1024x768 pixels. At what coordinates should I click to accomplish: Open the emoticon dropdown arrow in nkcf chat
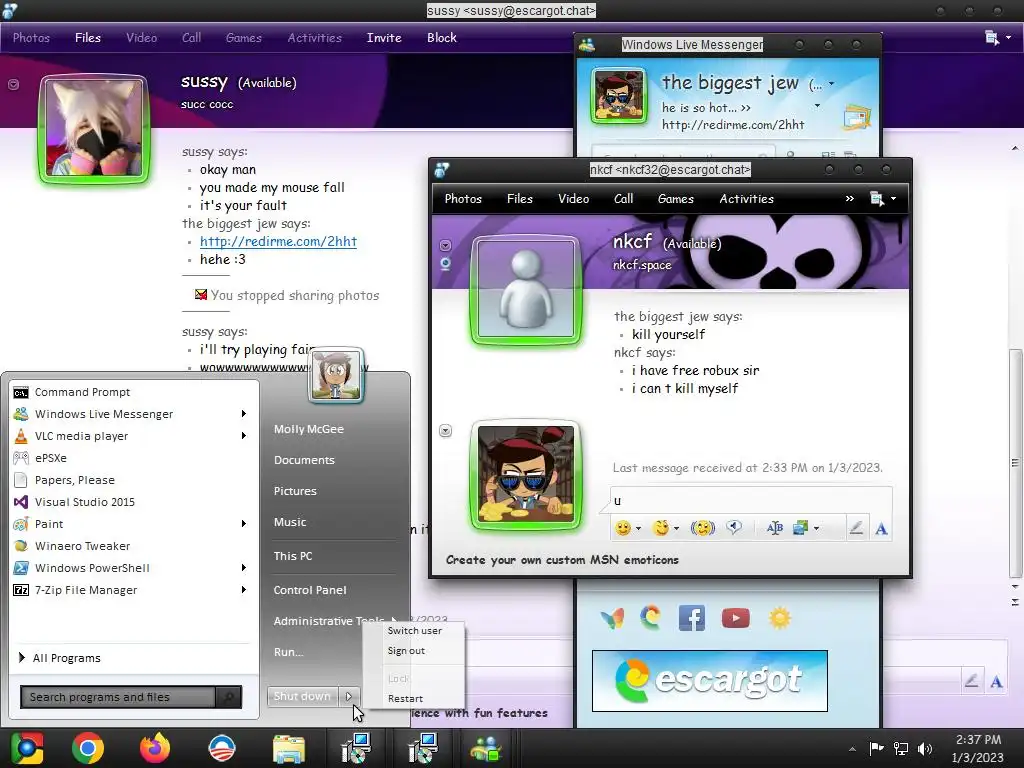[639, 528]
